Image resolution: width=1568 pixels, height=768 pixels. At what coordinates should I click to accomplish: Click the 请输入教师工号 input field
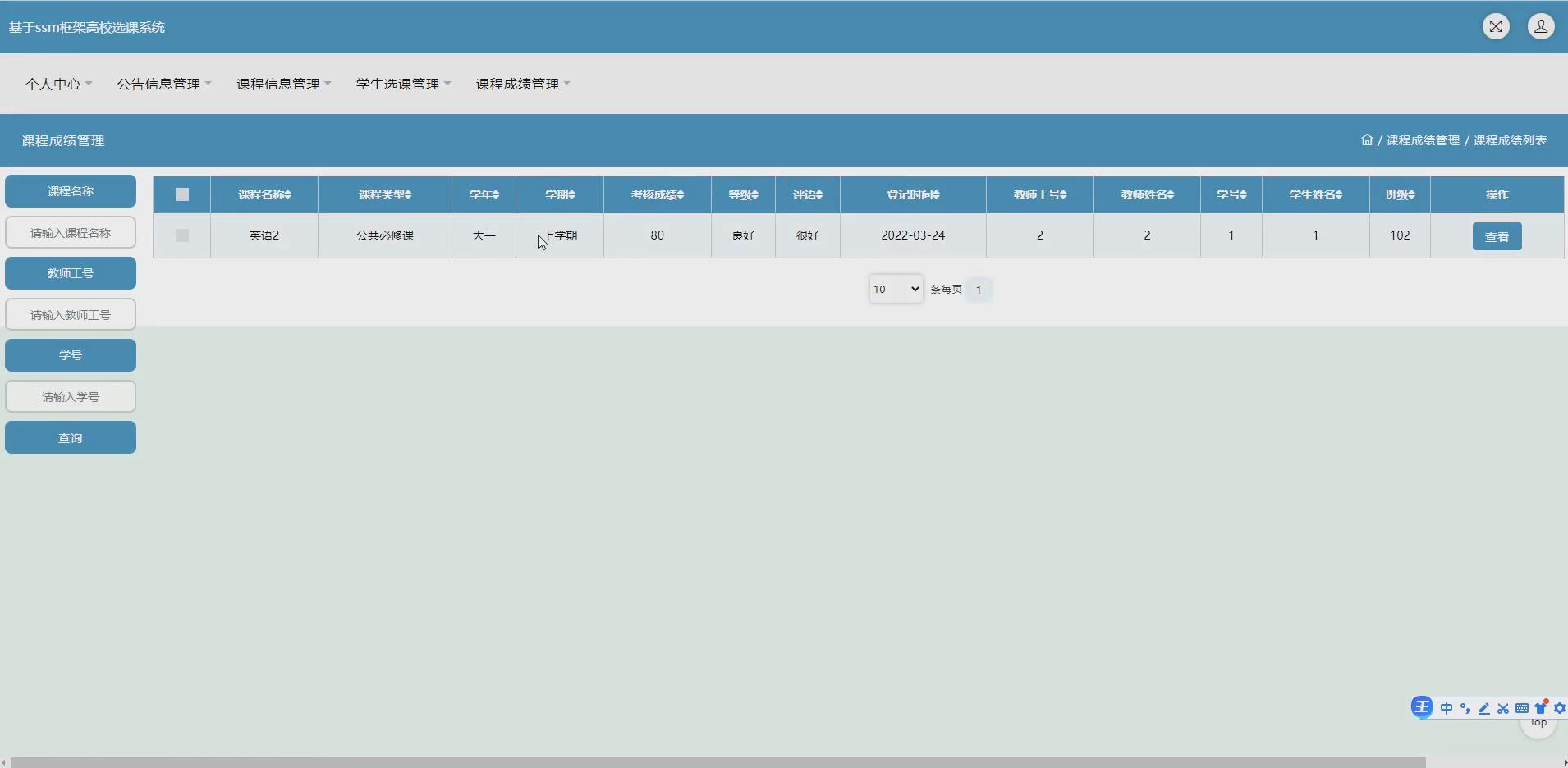[71, 314]
